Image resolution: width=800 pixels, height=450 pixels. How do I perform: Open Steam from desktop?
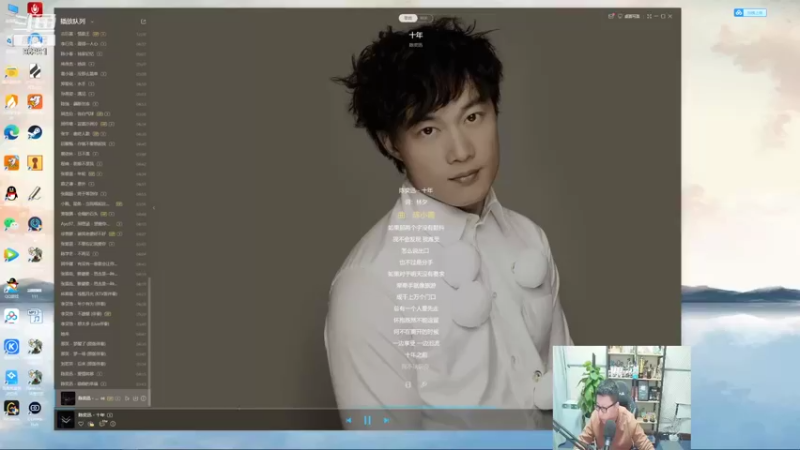point(35,133)
